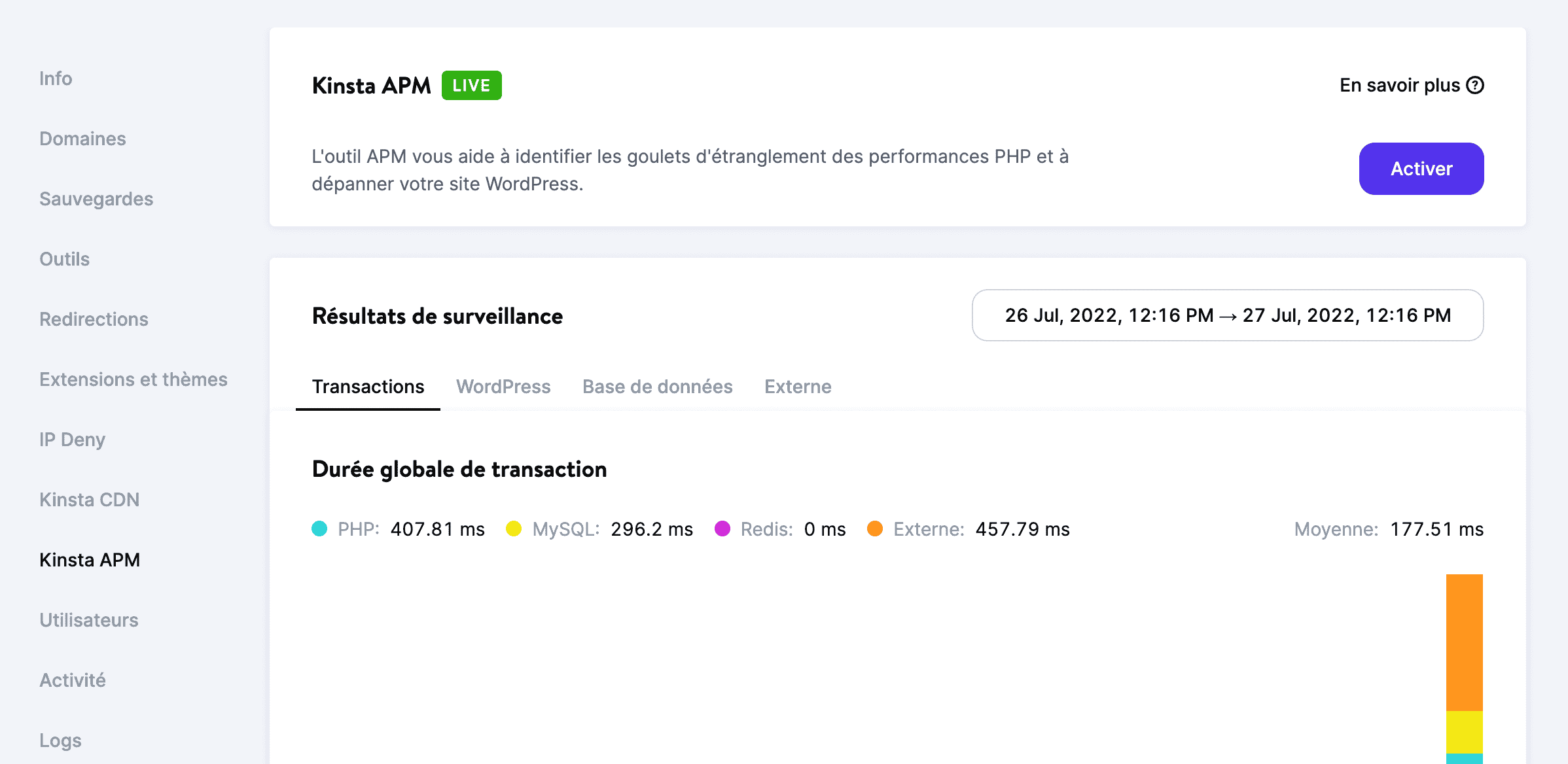
Task: Click the MySQL legend color dot
Action: [x=514, y=529]
